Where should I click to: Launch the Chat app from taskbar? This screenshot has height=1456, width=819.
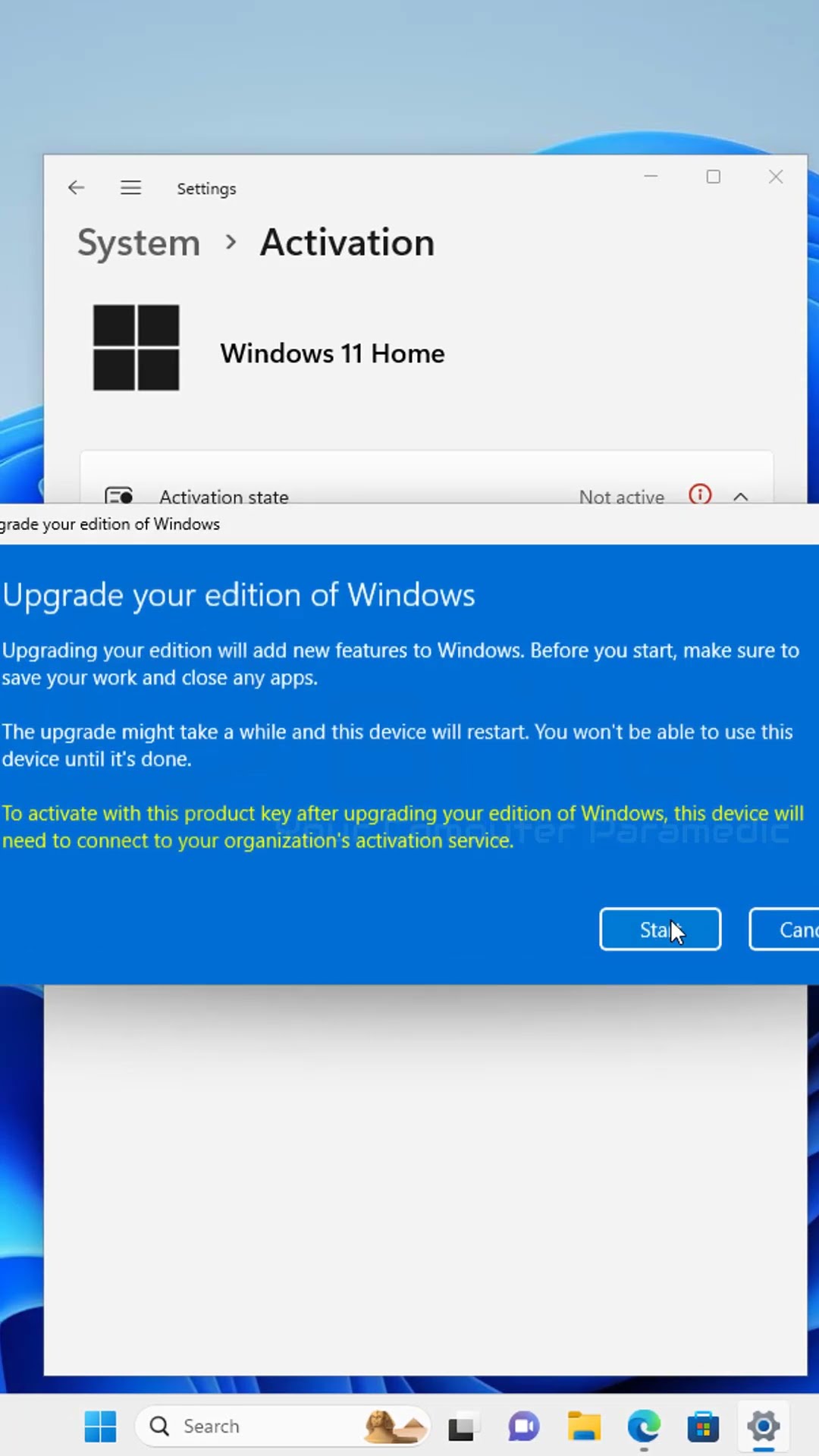(x=523, y=1426)
